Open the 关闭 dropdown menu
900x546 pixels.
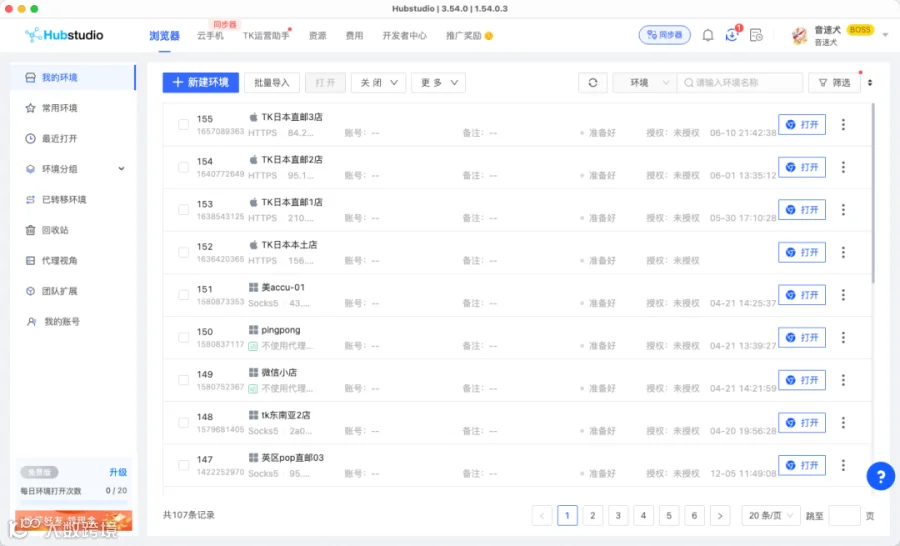point(378,83)
